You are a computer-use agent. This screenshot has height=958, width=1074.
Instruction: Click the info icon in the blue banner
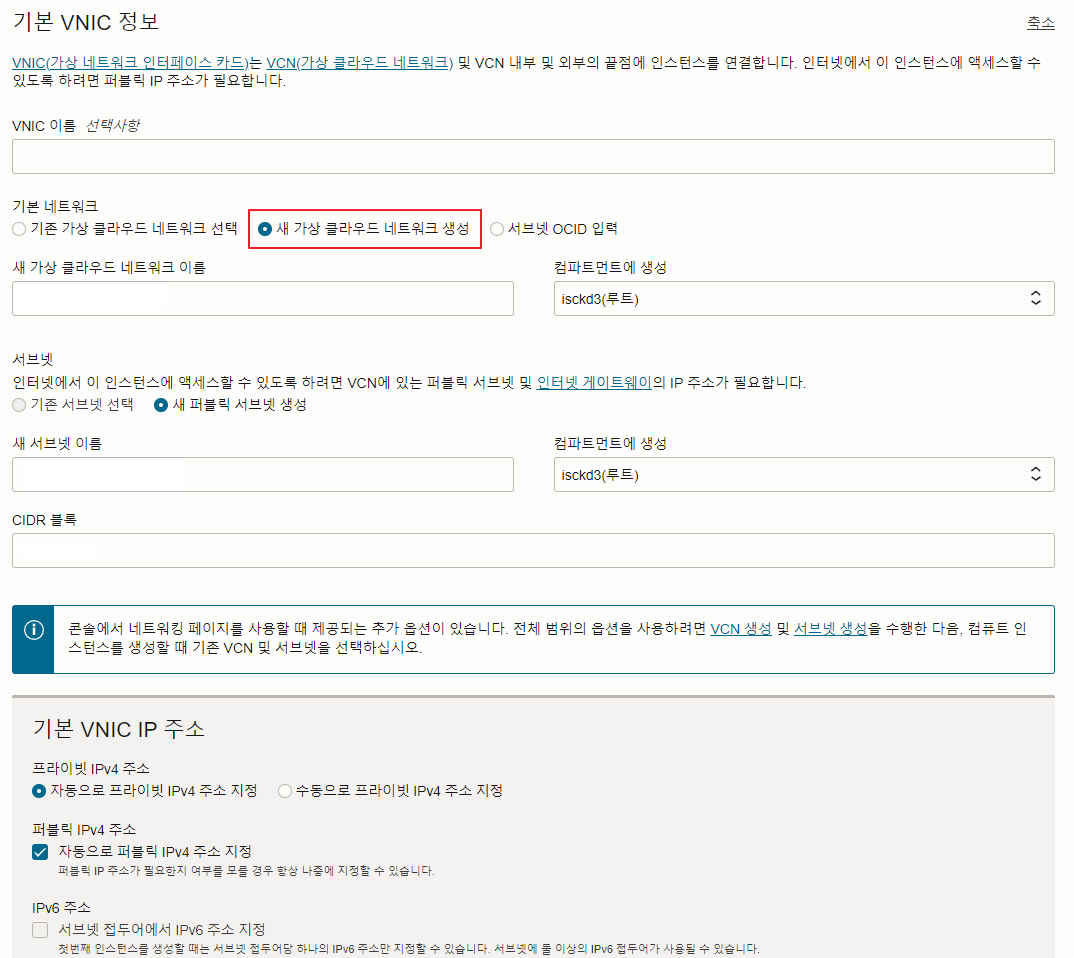tap(34, 629)
